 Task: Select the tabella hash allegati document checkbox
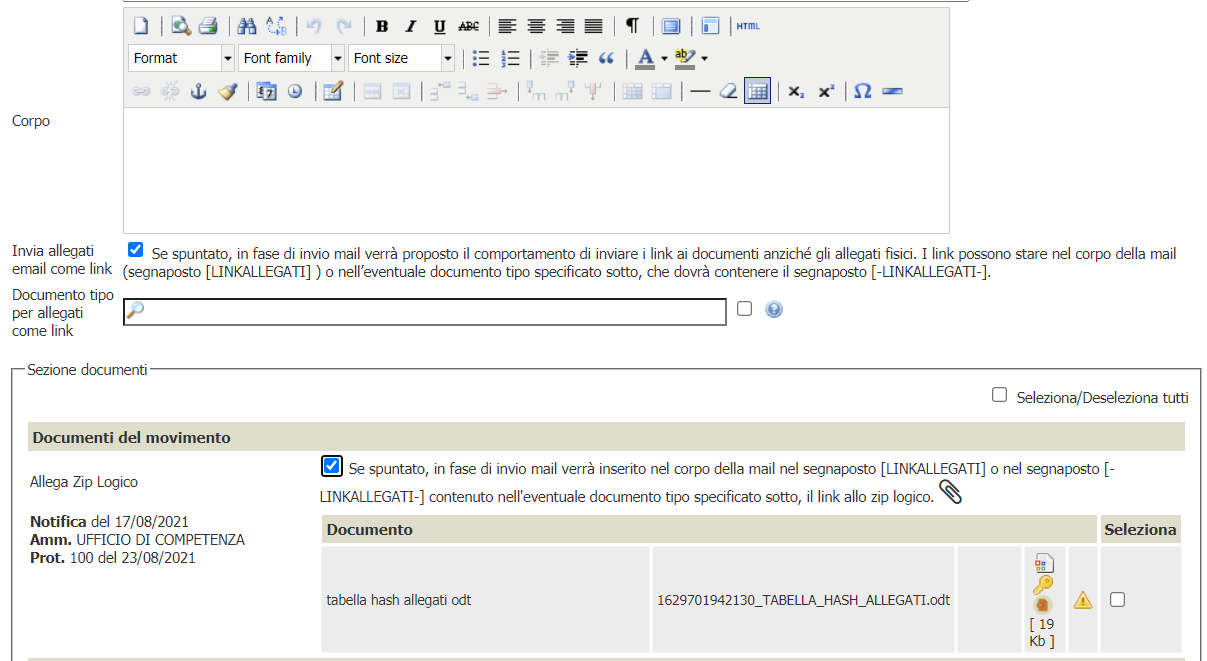point(1118,599)
